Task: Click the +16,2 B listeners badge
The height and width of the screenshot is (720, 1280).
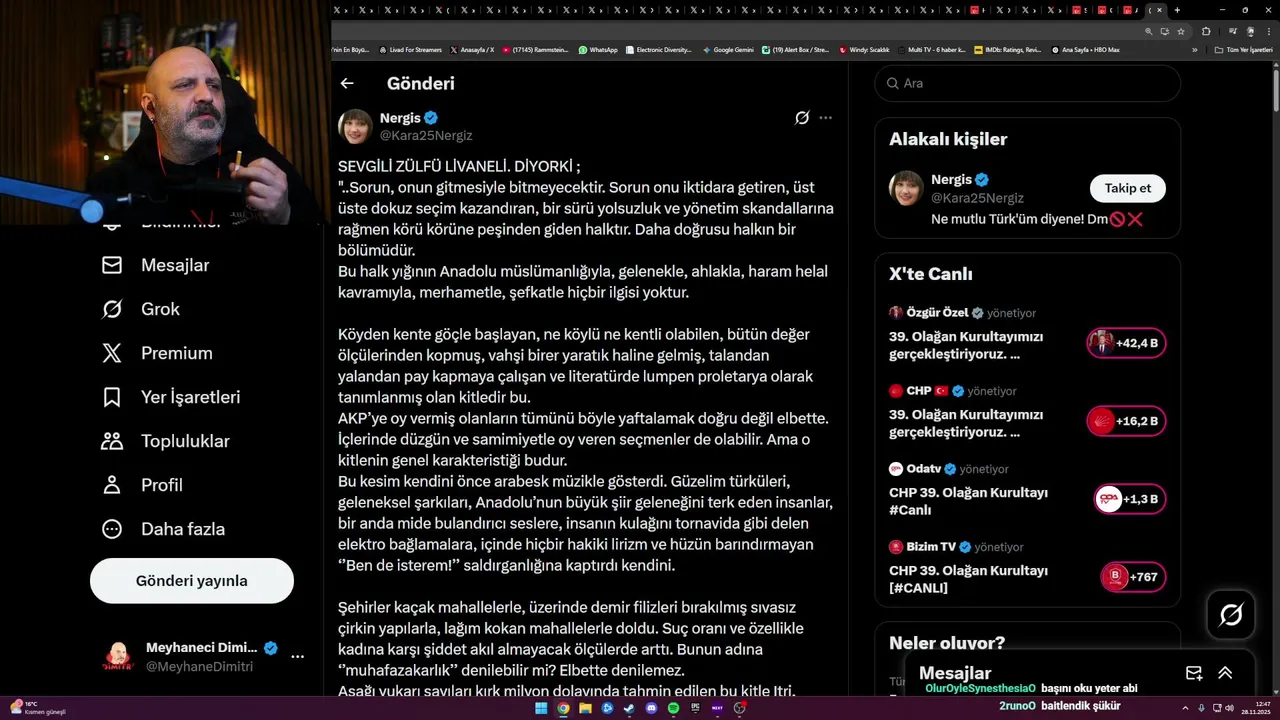Action: point(1126,421)
